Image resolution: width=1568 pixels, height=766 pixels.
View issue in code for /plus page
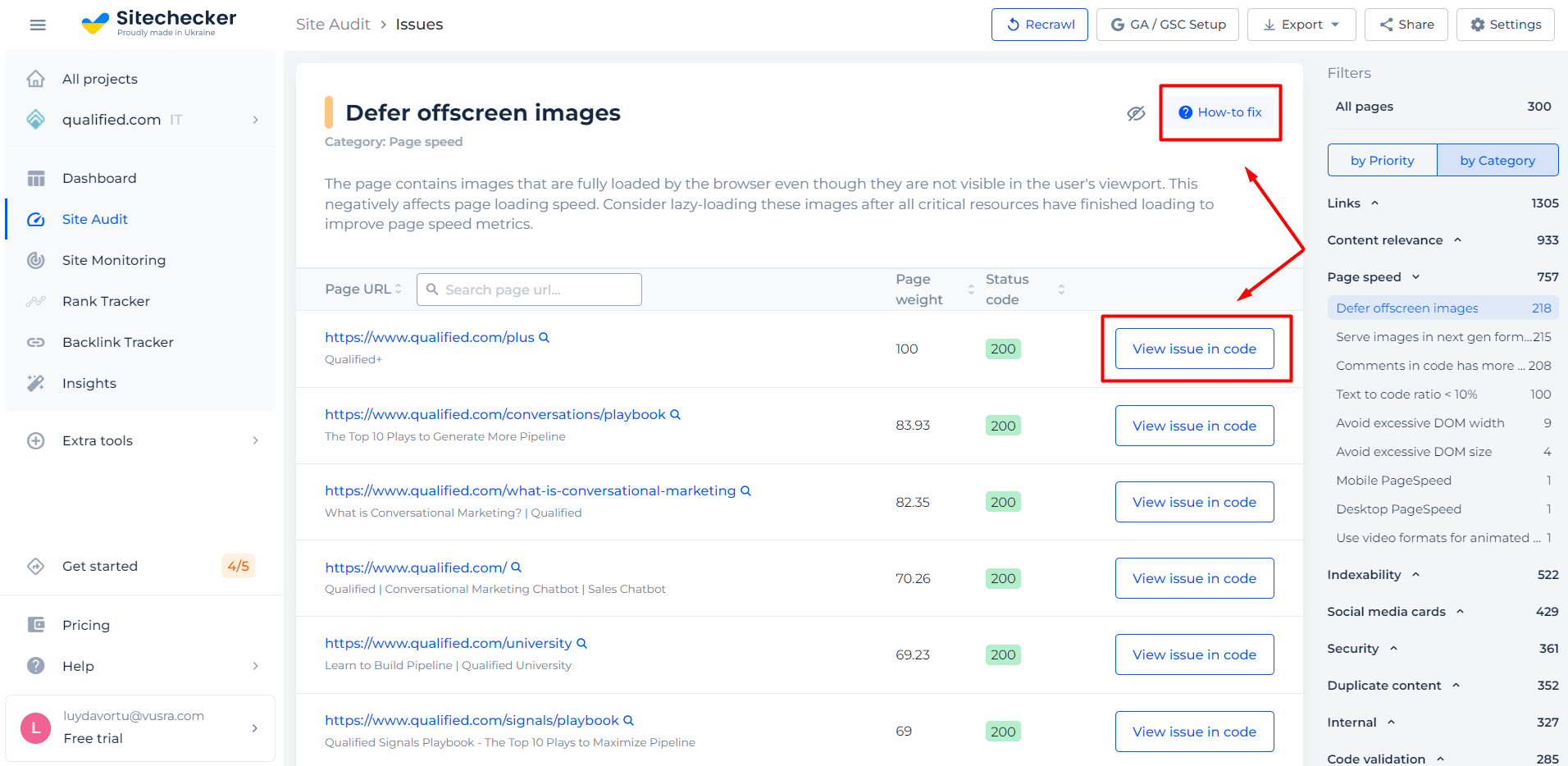point(1194,349)
